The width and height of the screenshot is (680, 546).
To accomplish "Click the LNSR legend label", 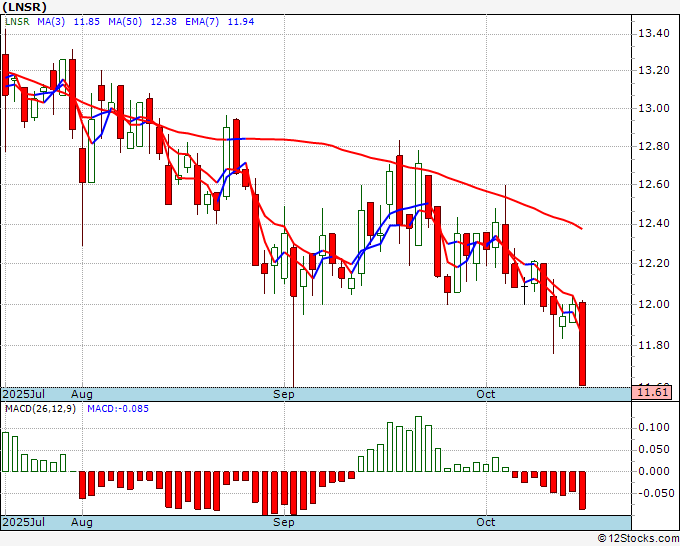I will coord(17,22).
